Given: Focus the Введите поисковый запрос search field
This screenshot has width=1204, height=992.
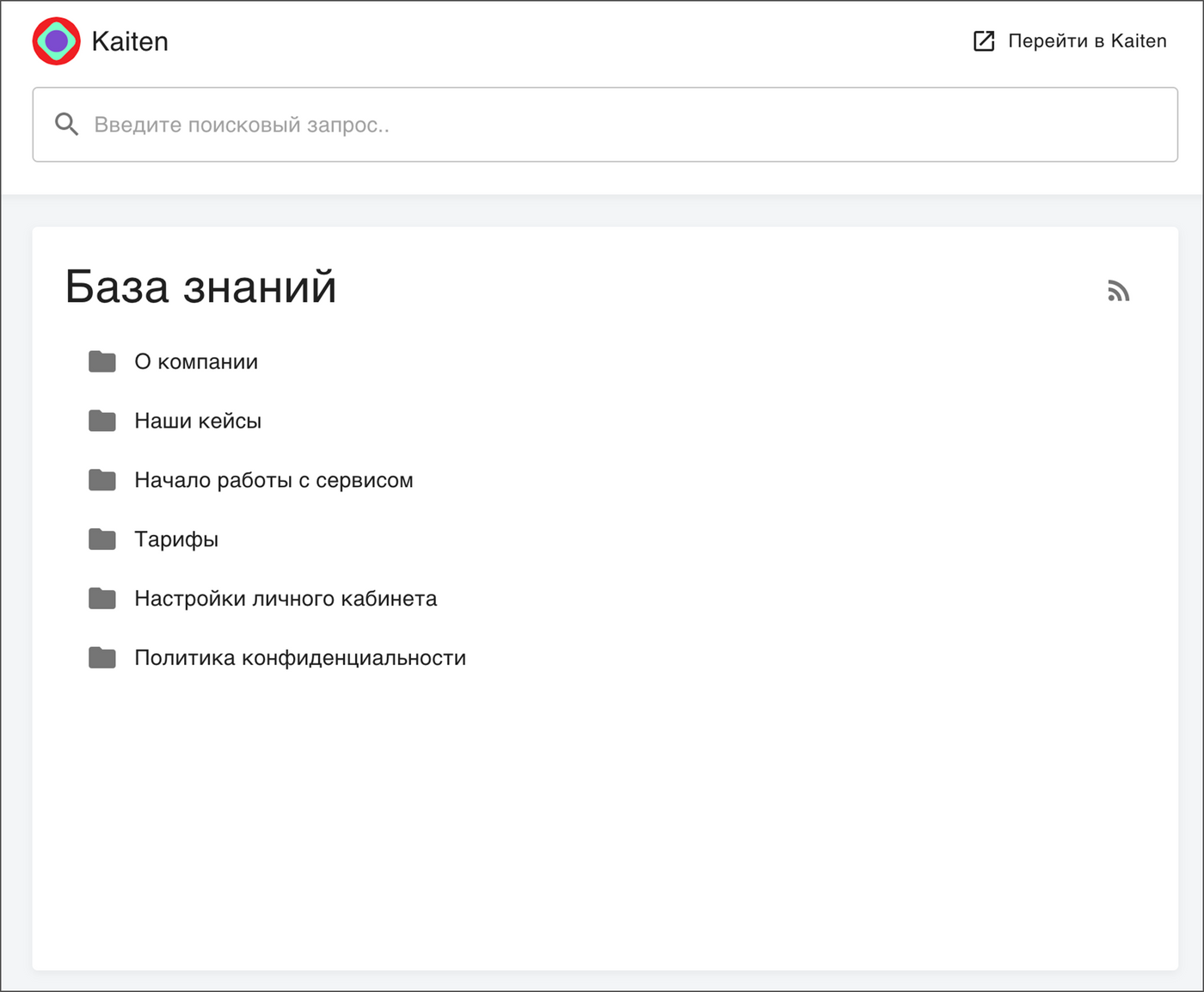Looking at the screenshot, I should (605, 125).
